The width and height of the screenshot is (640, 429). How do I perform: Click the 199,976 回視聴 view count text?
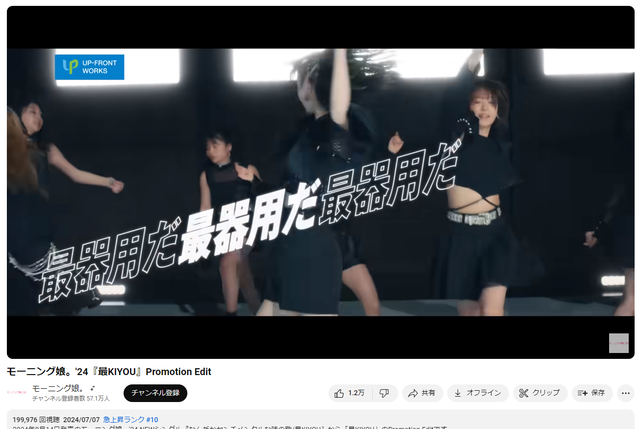[x=36, y=420]
